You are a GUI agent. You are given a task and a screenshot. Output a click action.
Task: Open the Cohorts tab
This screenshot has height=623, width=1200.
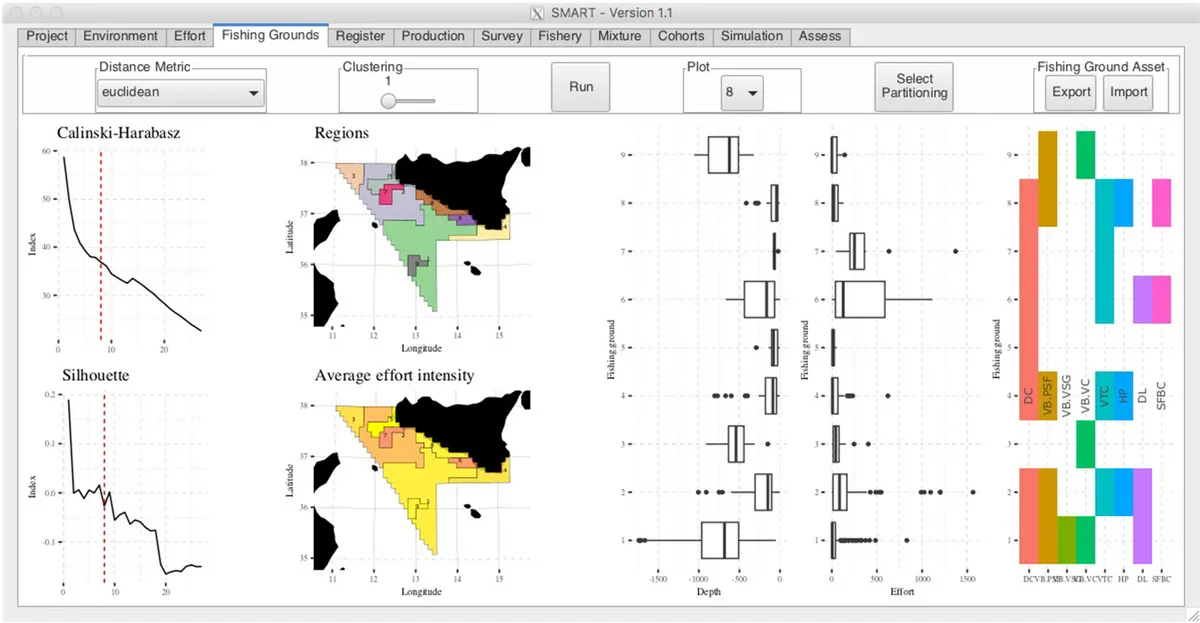pyautogui.click(x=680, y=36)
